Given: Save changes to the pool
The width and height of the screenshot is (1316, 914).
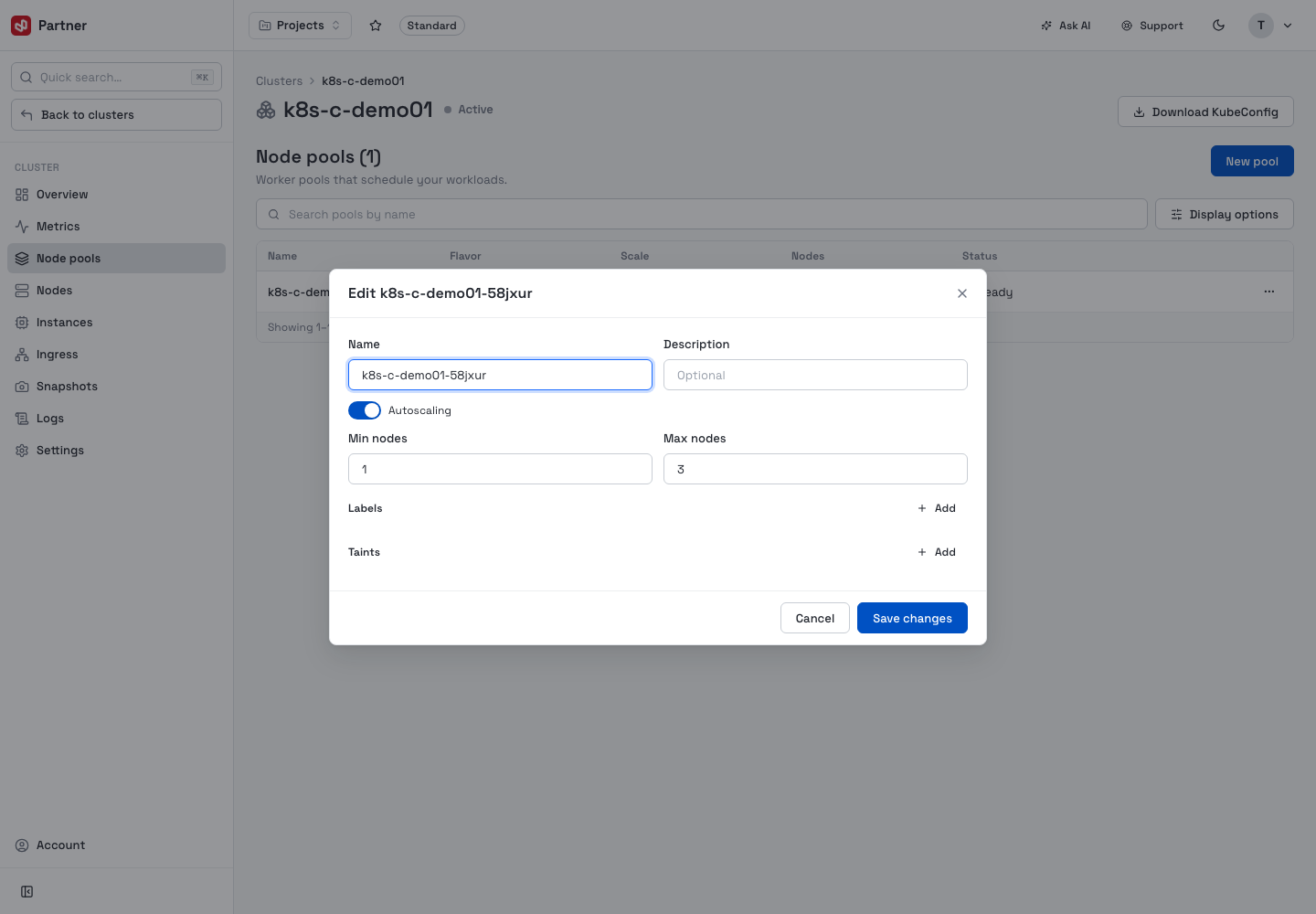Looking at the screenshot, I should click(912, 618).
